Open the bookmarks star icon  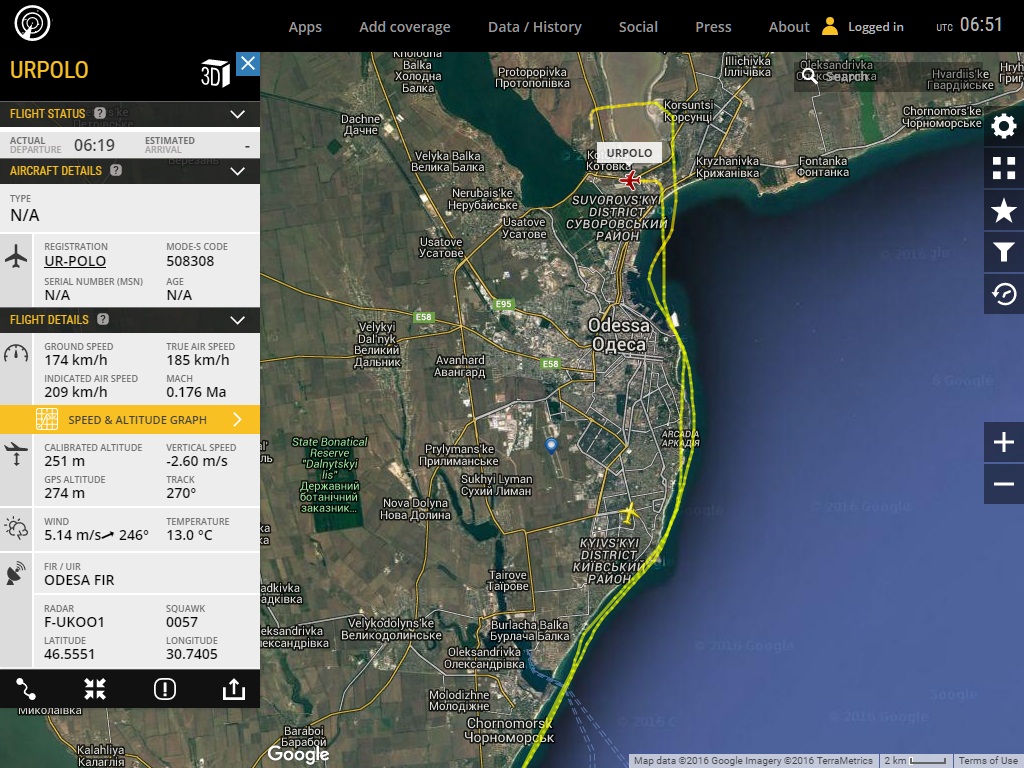click(1003, 210)
